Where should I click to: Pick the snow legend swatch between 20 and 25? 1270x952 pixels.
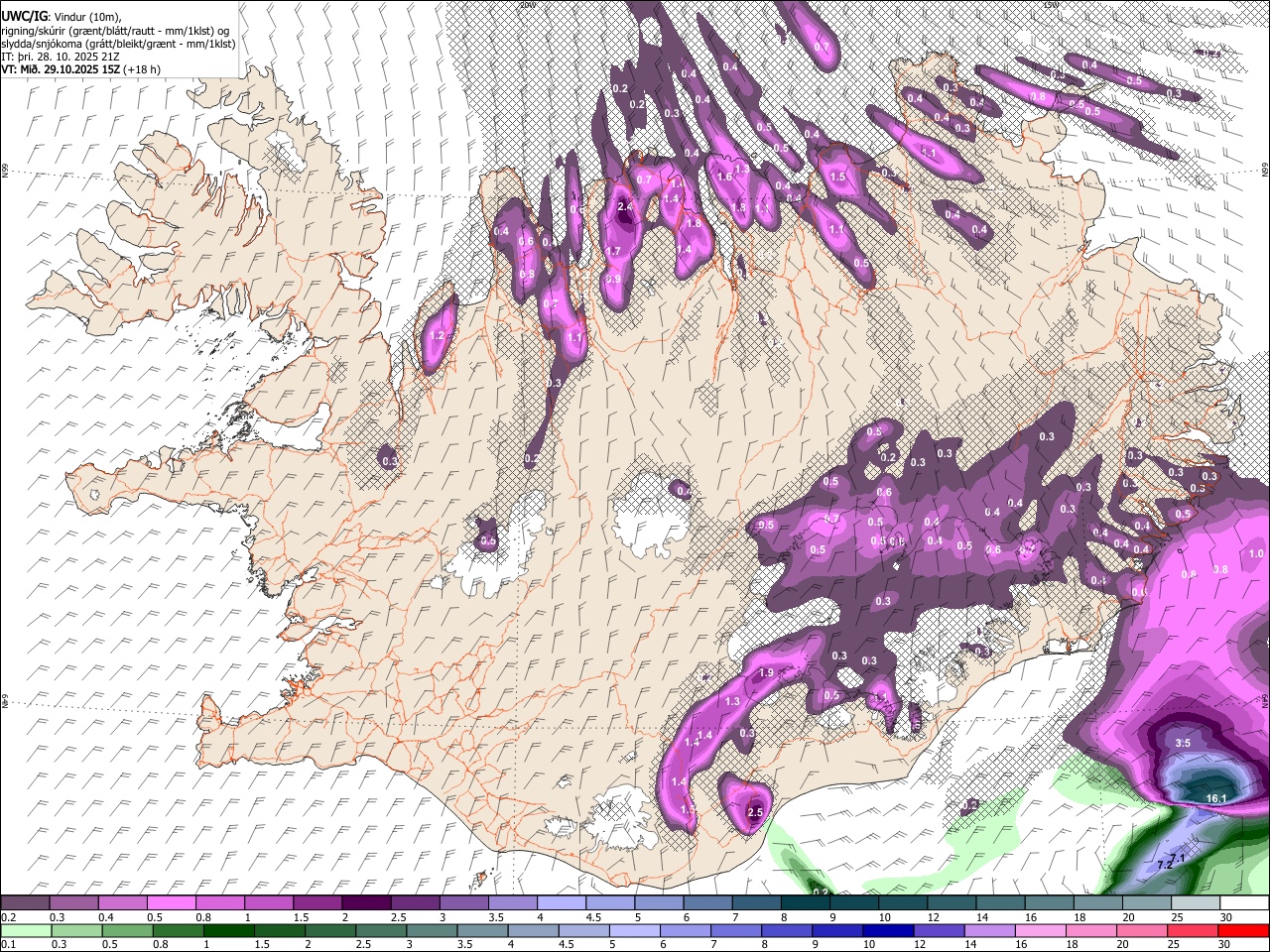(1147, 902)
